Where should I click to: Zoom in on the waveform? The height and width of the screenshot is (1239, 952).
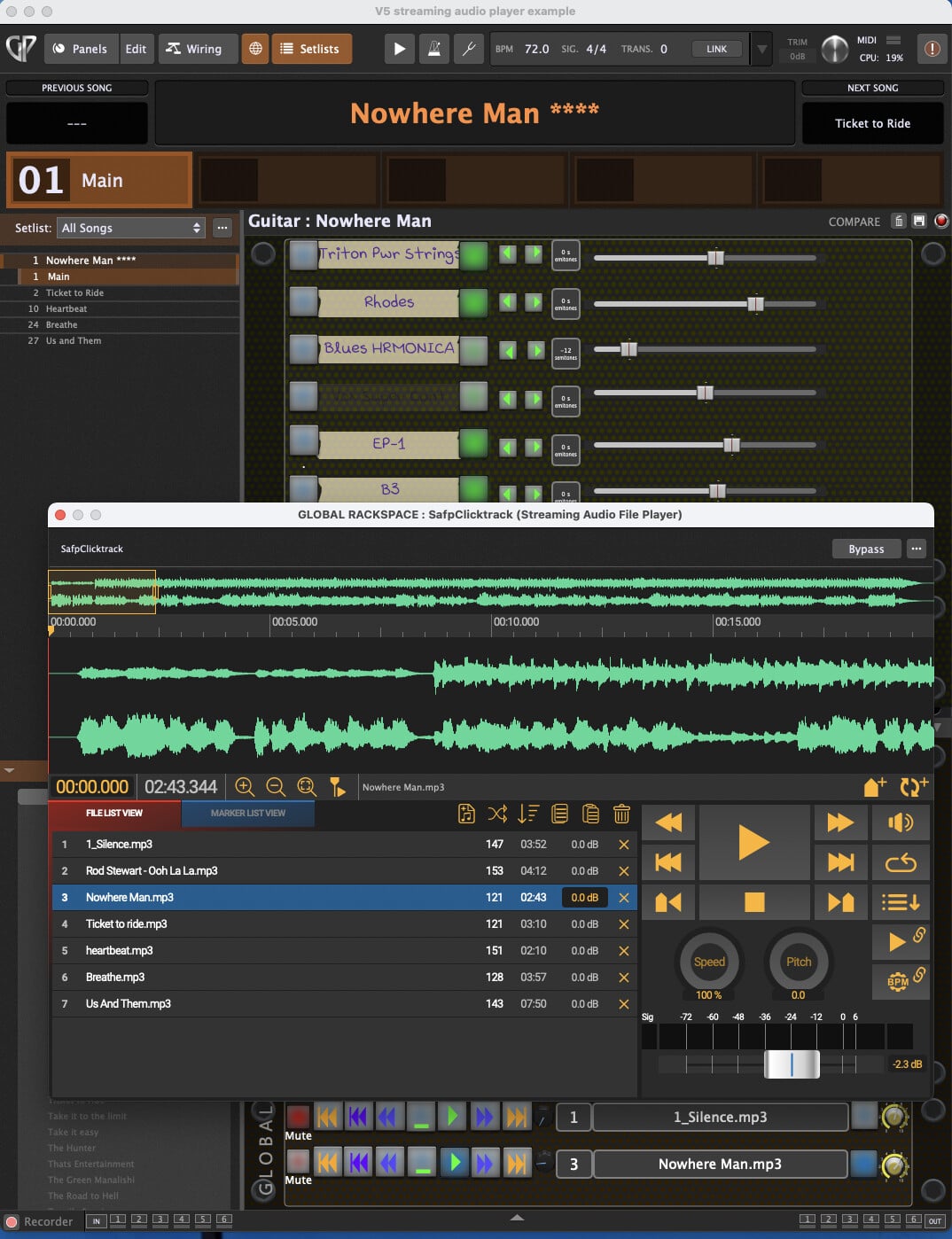pyautogui.click(x=245, y=787)
